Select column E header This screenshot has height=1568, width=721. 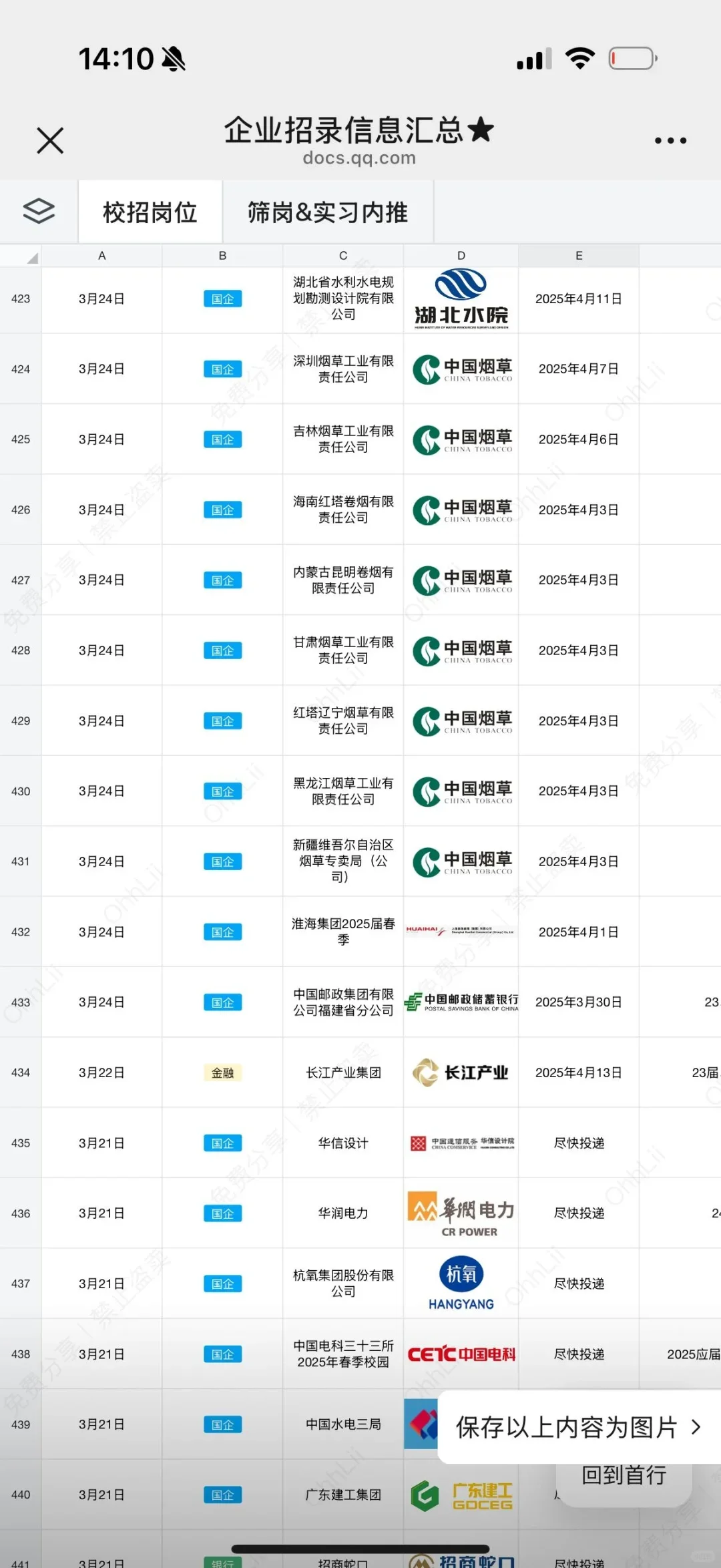pos(579,256)
